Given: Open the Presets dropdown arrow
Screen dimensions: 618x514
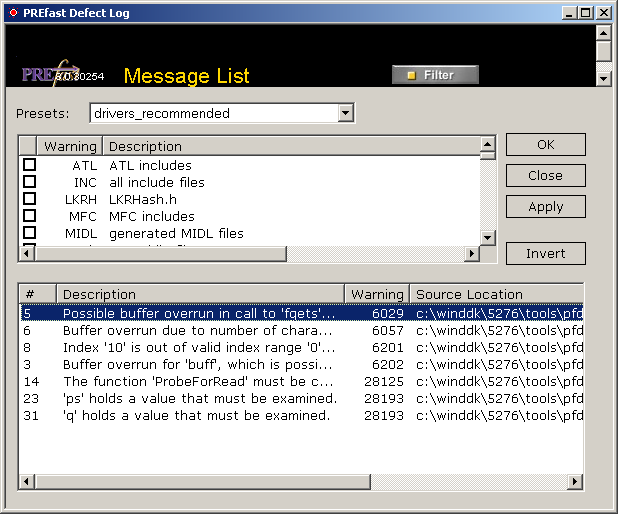Looking at the screenshot, I should click(x=345, y=113).
